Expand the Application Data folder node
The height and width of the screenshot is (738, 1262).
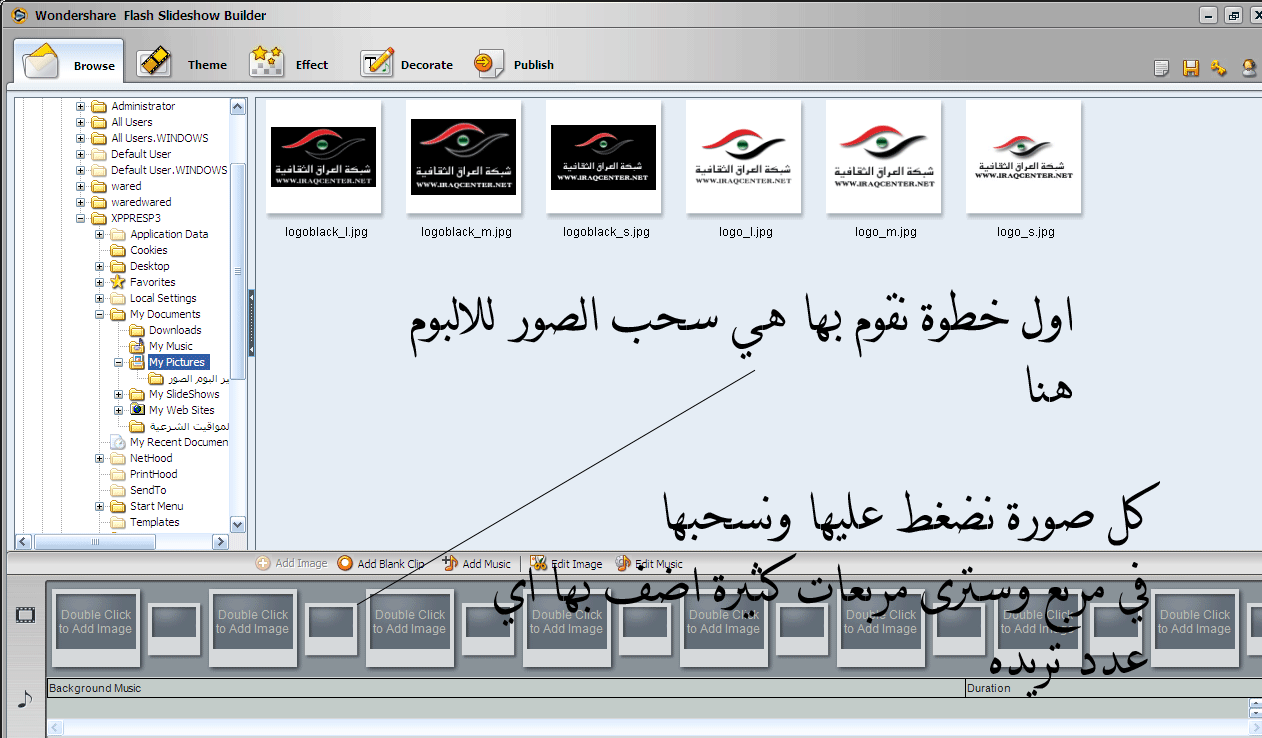pos(100,234)
